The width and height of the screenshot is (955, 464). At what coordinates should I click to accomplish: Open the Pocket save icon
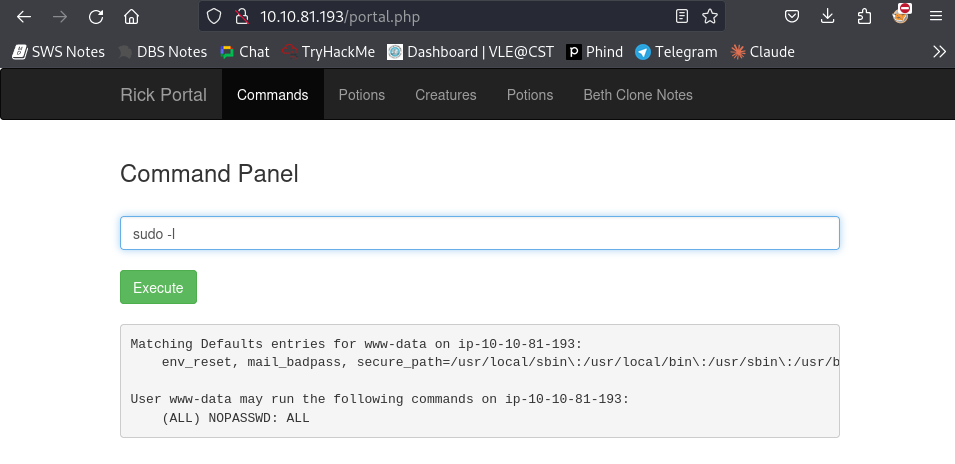pos(792,16)
